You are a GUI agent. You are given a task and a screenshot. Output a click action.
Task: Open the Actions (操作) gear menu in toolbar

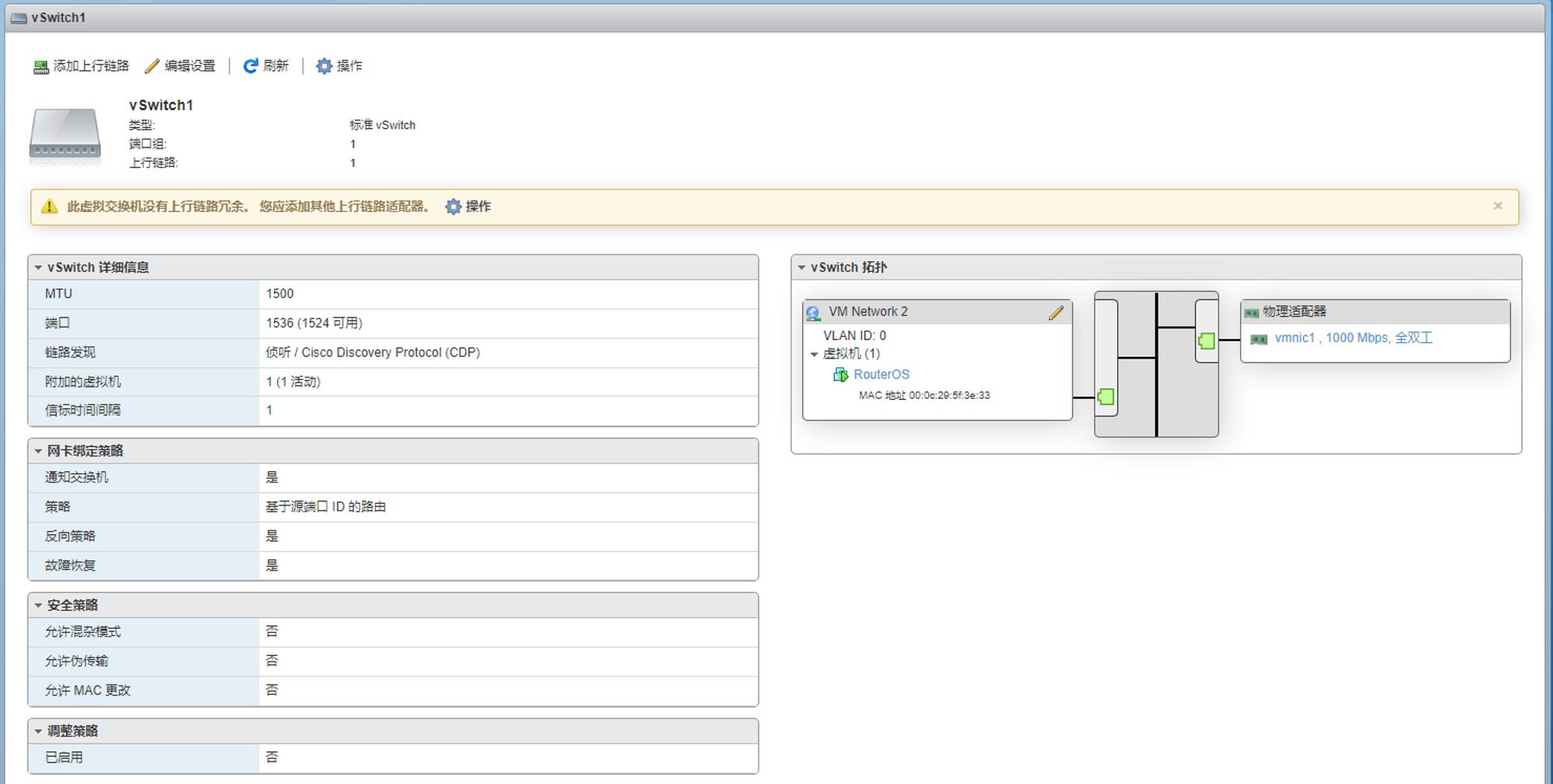tap(339, 66)
